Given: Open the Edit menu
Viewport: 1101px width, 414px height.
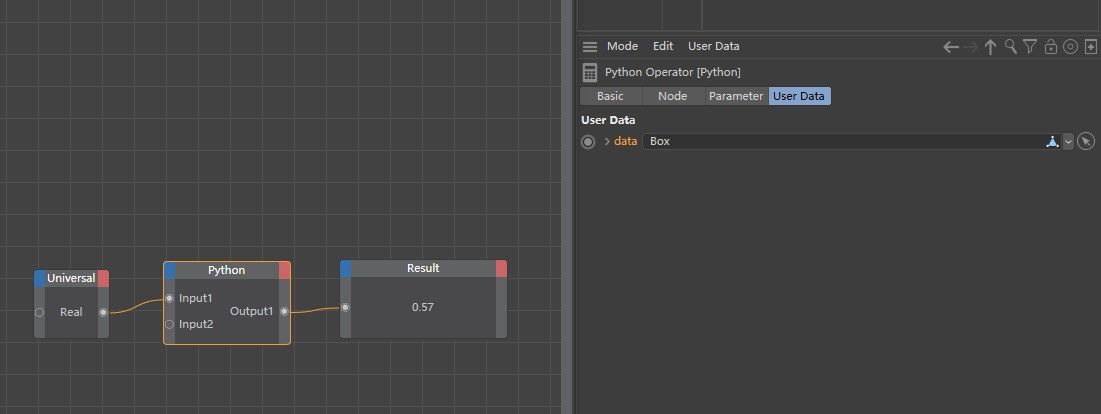Looking at the screenshot, I should click(663, 46).
